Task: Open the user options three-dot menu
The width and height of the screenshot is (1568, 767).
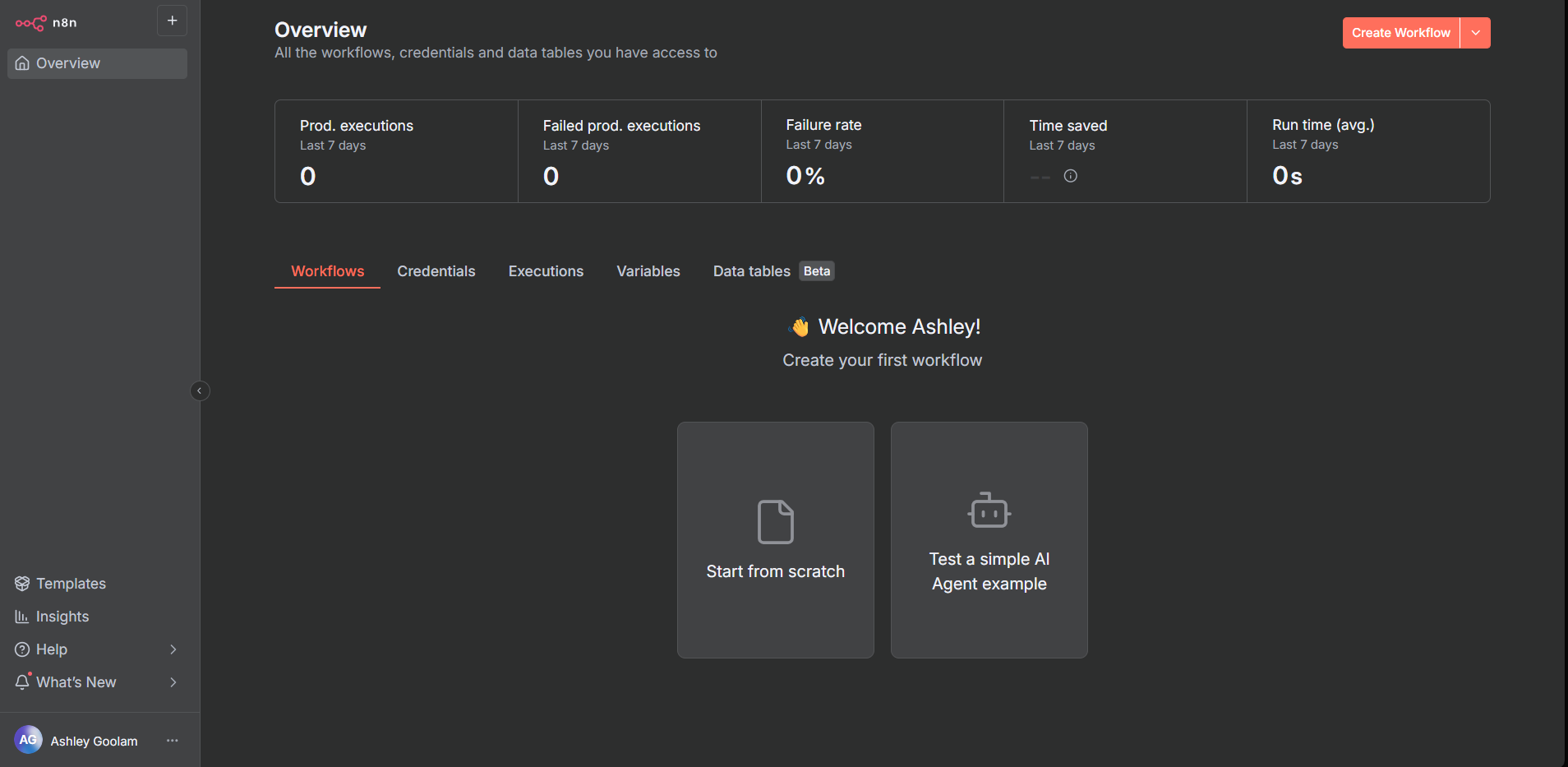Action: coord(173,741)
